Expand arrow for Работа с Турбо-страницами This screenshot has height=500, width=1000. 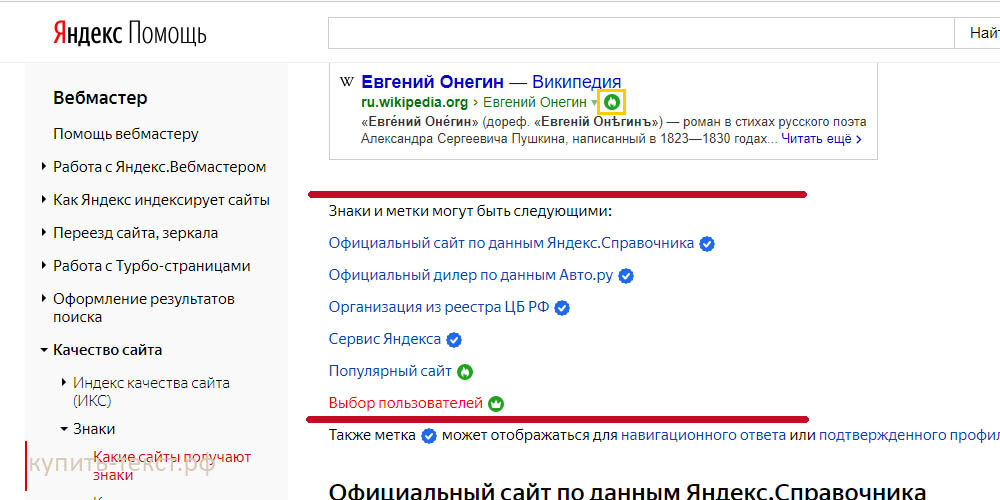[x=43, y=266]
